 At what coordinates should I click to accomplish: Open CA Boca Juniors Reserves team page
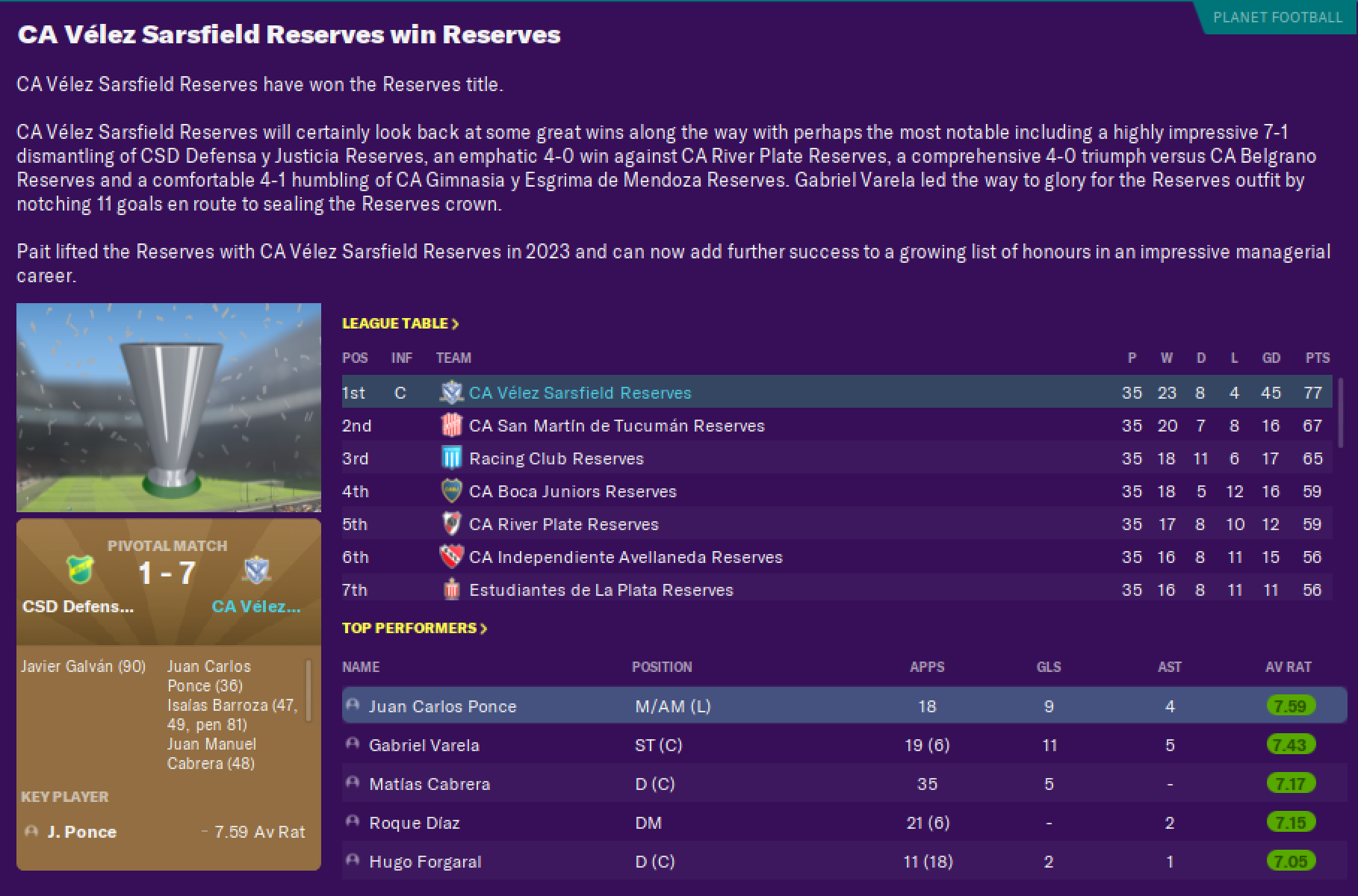(573, 491)
